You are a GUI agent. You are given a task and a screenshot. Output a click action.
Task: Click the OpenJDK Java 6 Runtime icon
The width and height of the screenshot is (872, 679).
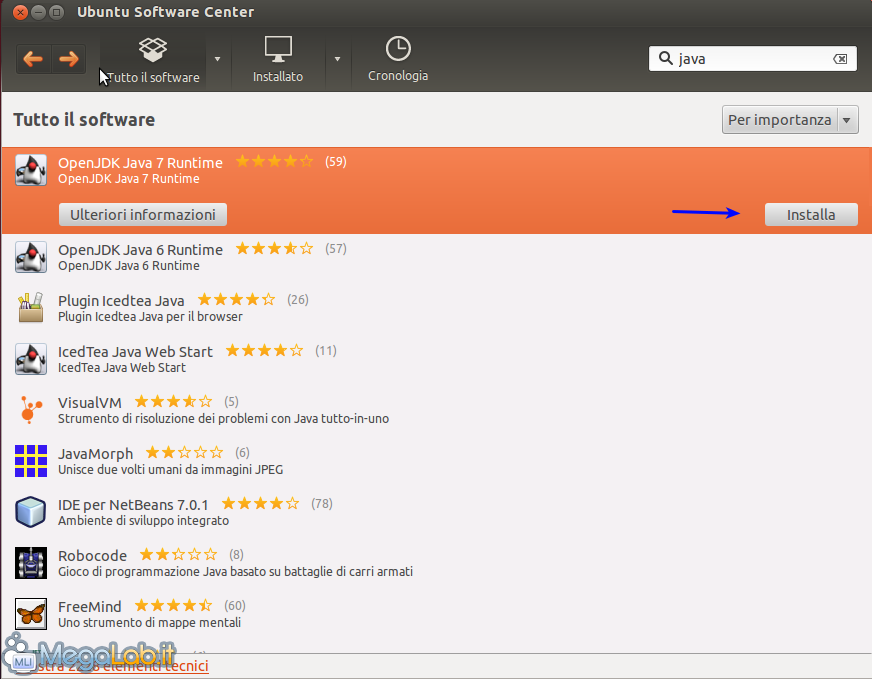tap(31, 257)
